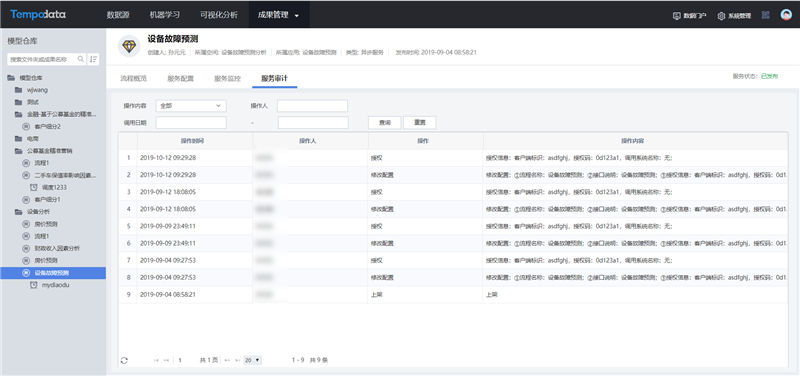The width and height of the screenshot is (800, 376).
Task: Click the 测试 folder icon
Action: [18, 102]
